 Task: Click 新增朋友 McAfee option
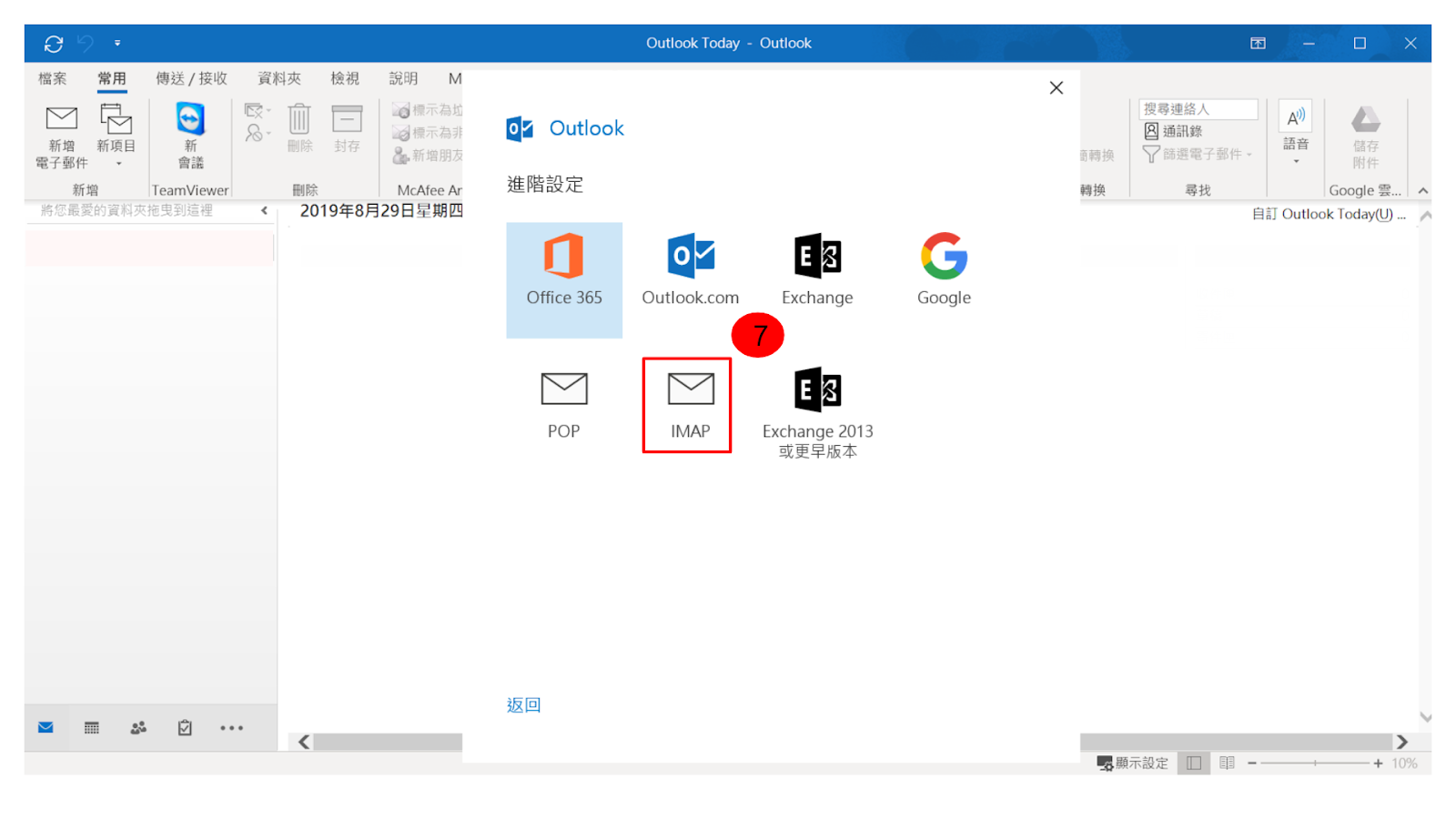[428, 156]
